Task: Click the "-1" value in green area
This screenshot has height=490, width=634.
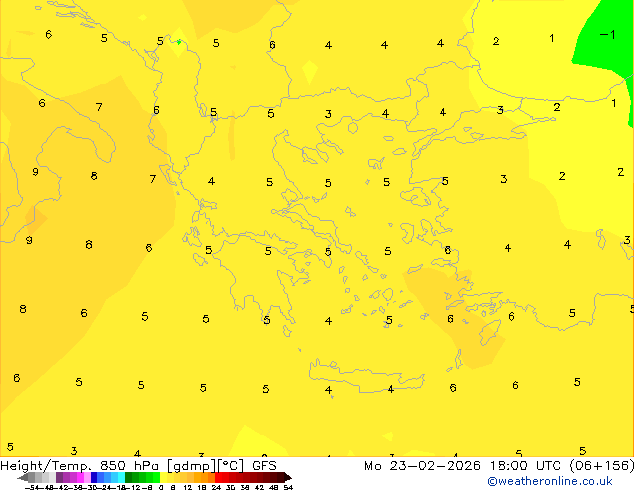Action: click(608, 35)
